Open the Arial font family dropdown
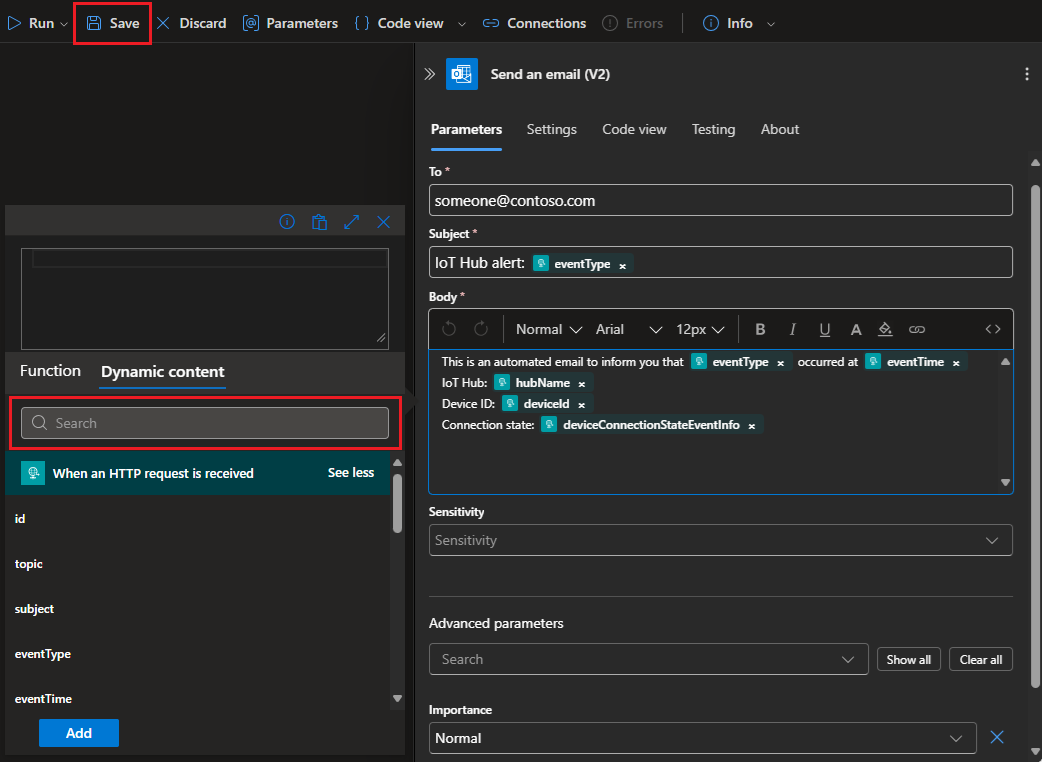Viewport: 1042px width, 762px height. pyautogui.click(x=628, y=329)
